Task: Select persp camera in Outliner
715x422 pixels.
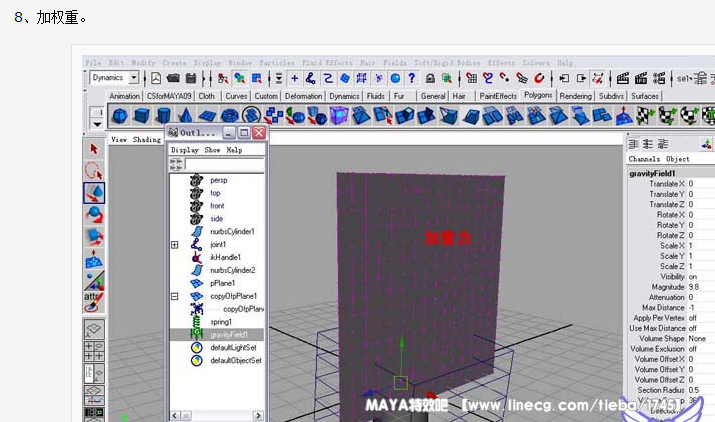Action: pos(218,181)
